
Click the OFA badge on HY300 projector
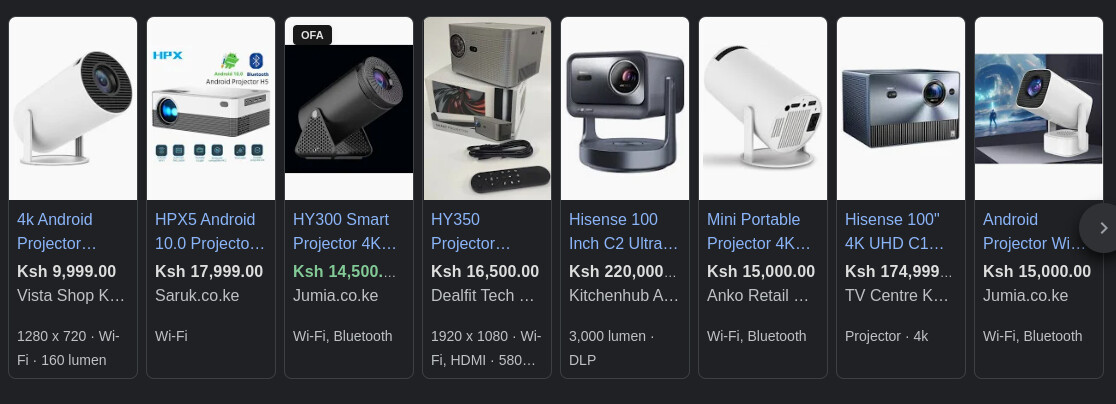click(312, 35)
